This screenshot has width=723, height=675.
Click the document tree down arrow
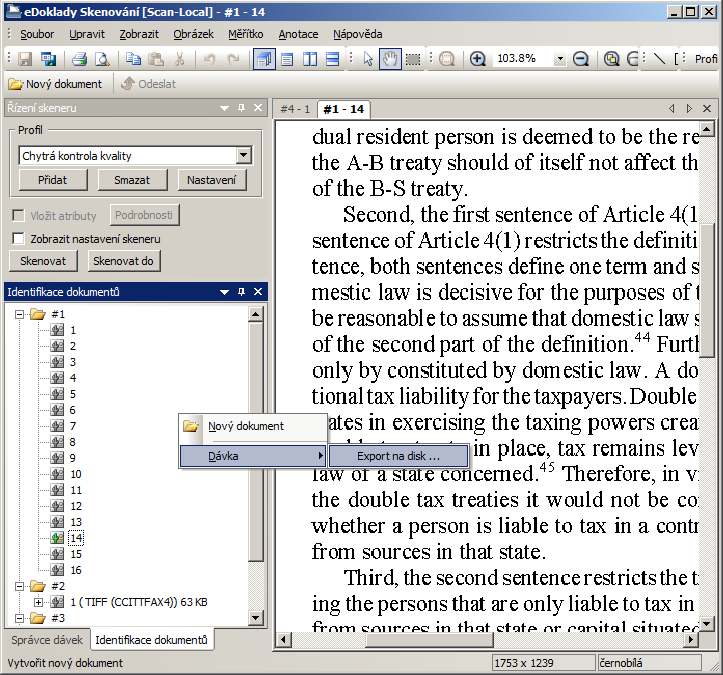tap(255, 617)
